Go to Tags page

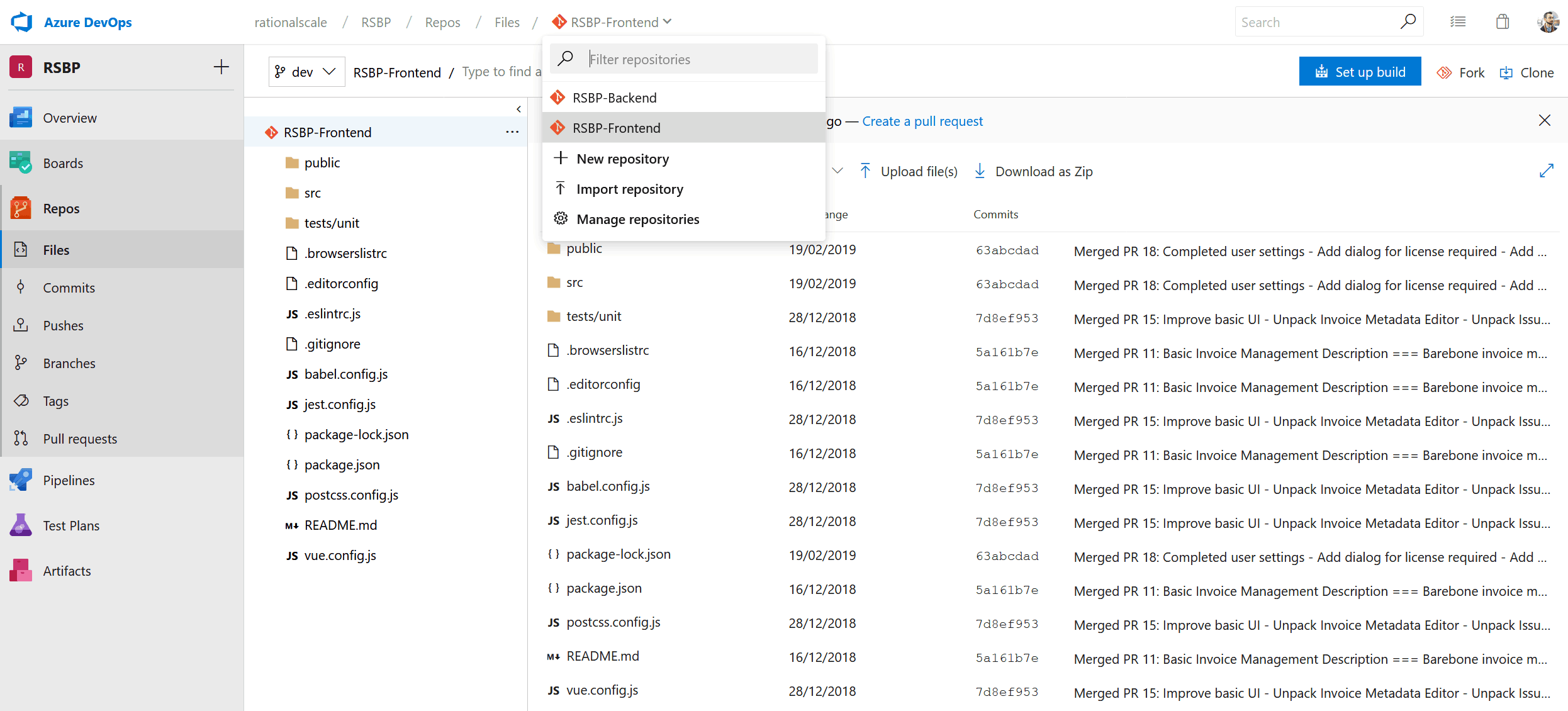pyautogui.click(x=122, y=401)
